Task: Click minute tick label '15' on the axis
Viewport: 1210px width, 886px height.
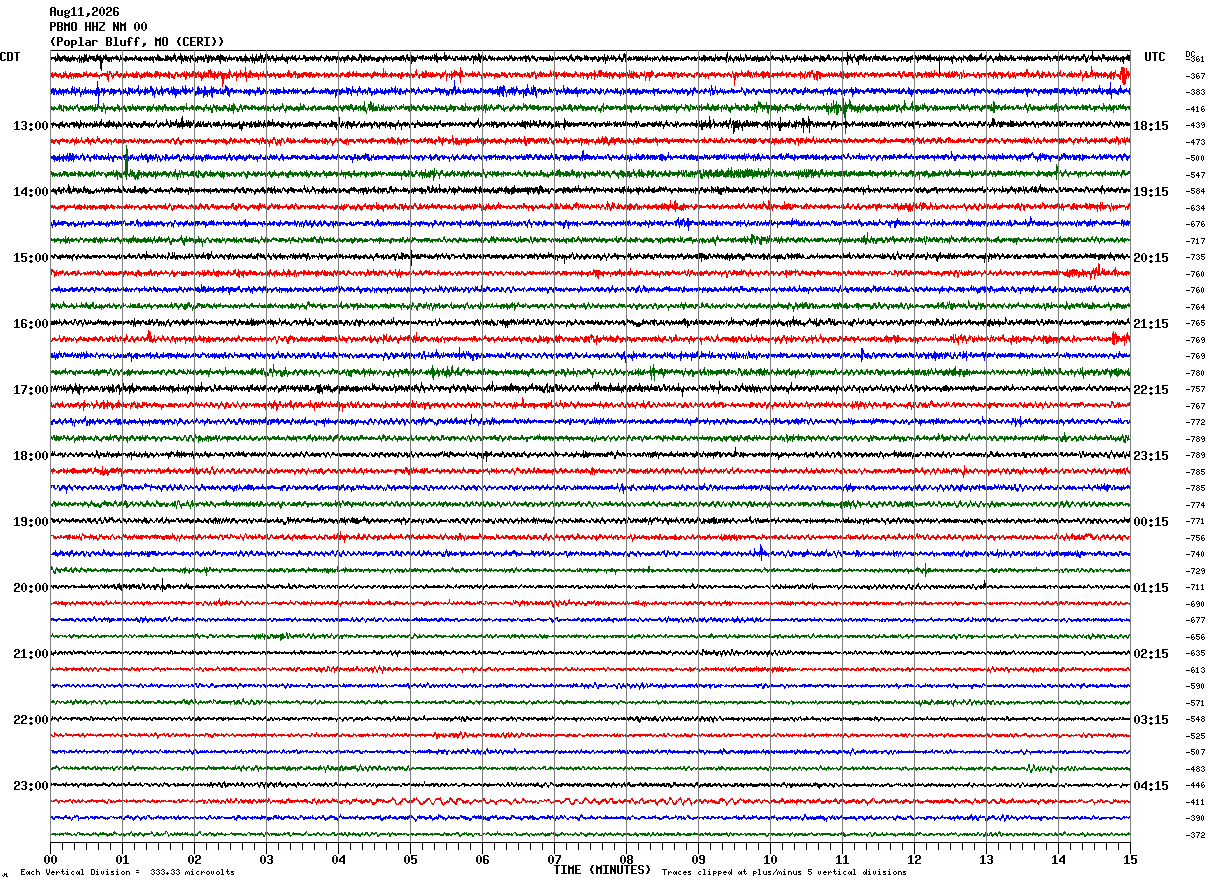Action: [x=1130, y=859]
